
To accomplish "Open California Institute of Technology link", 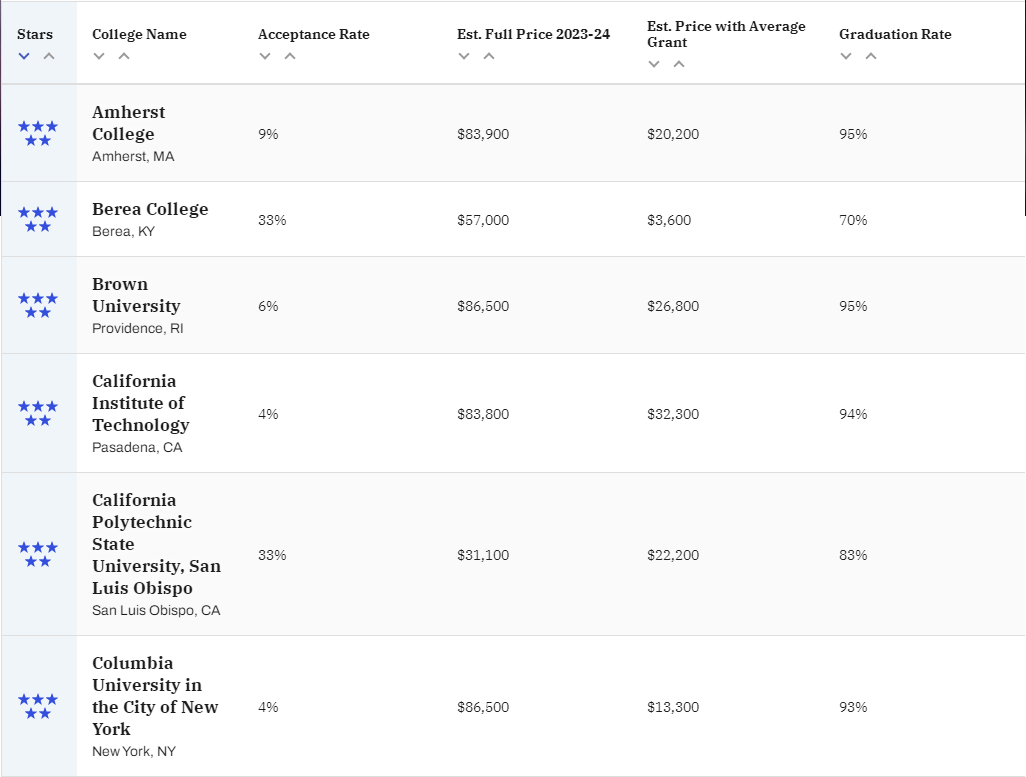I will 140,403.
